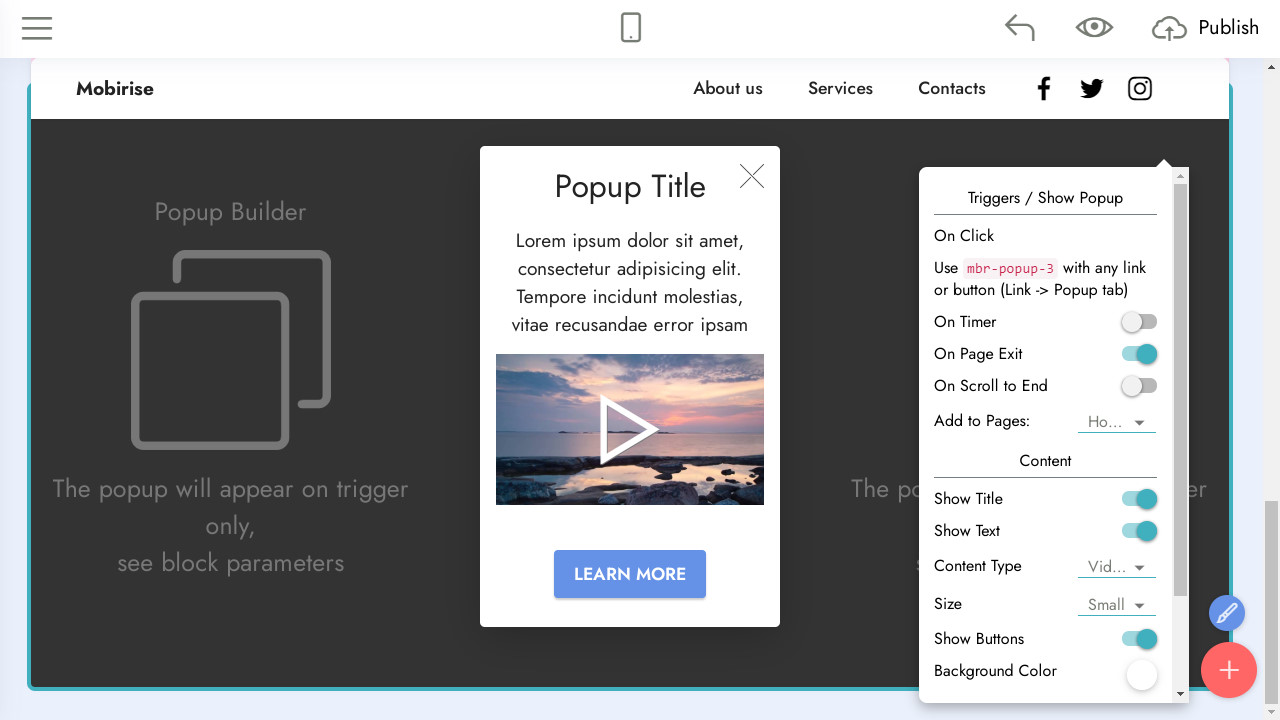Enable the On Timer trigger
The height and width of the screenshot is (720, 1280).
(x=1139, y=322)
